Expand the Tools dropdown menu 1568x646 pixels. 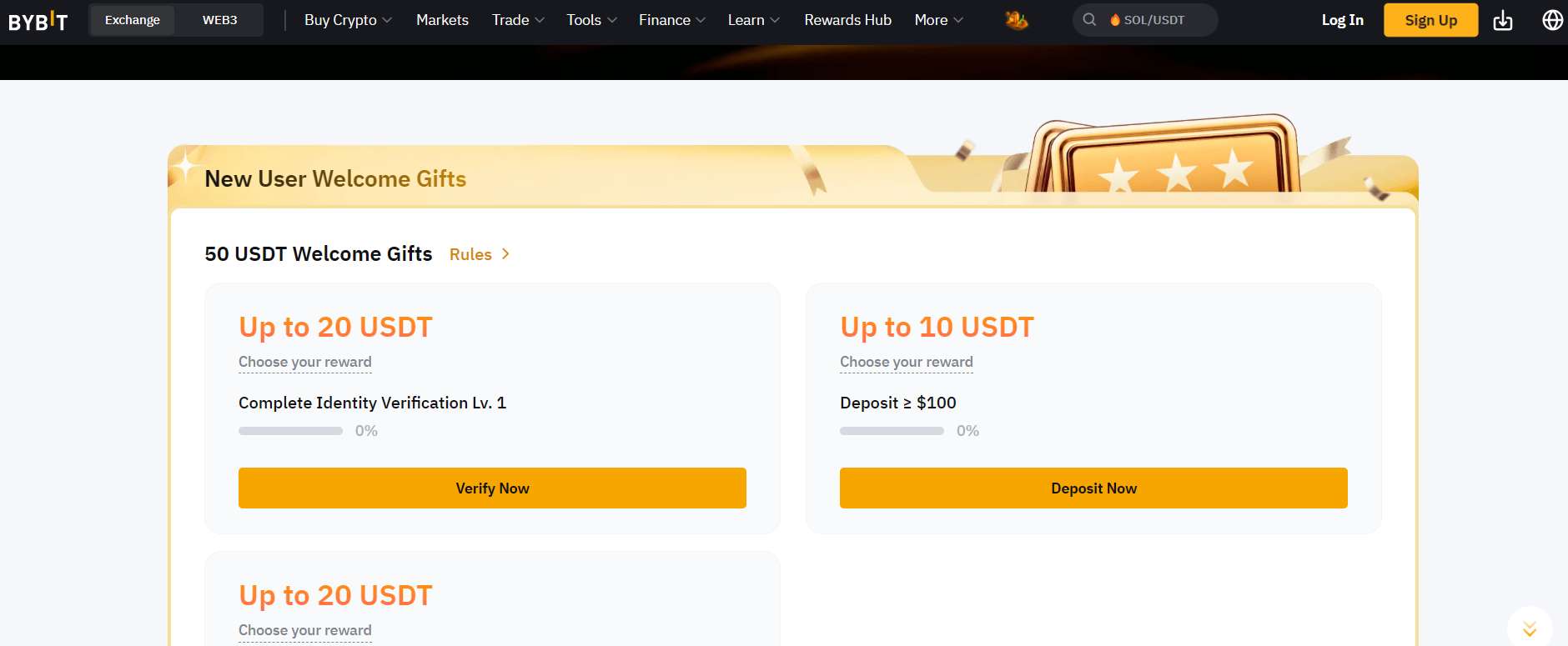tap(591, 20)
